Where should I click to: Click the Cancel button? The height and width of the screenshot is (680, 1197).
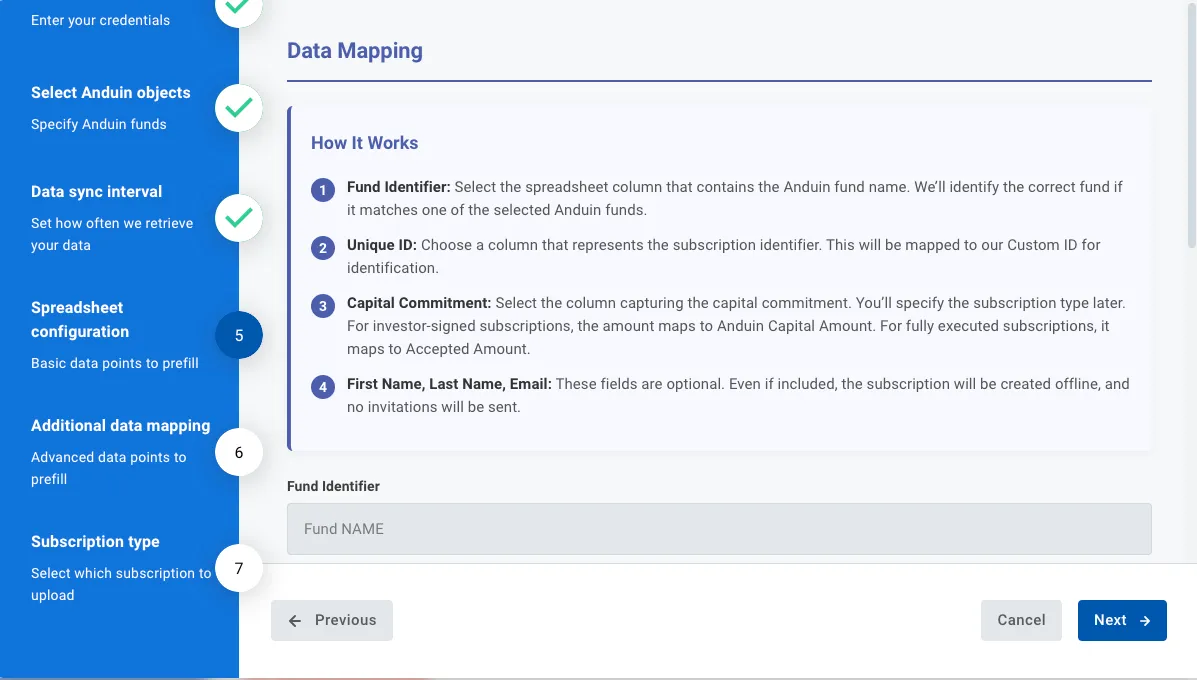(1021, 620)
